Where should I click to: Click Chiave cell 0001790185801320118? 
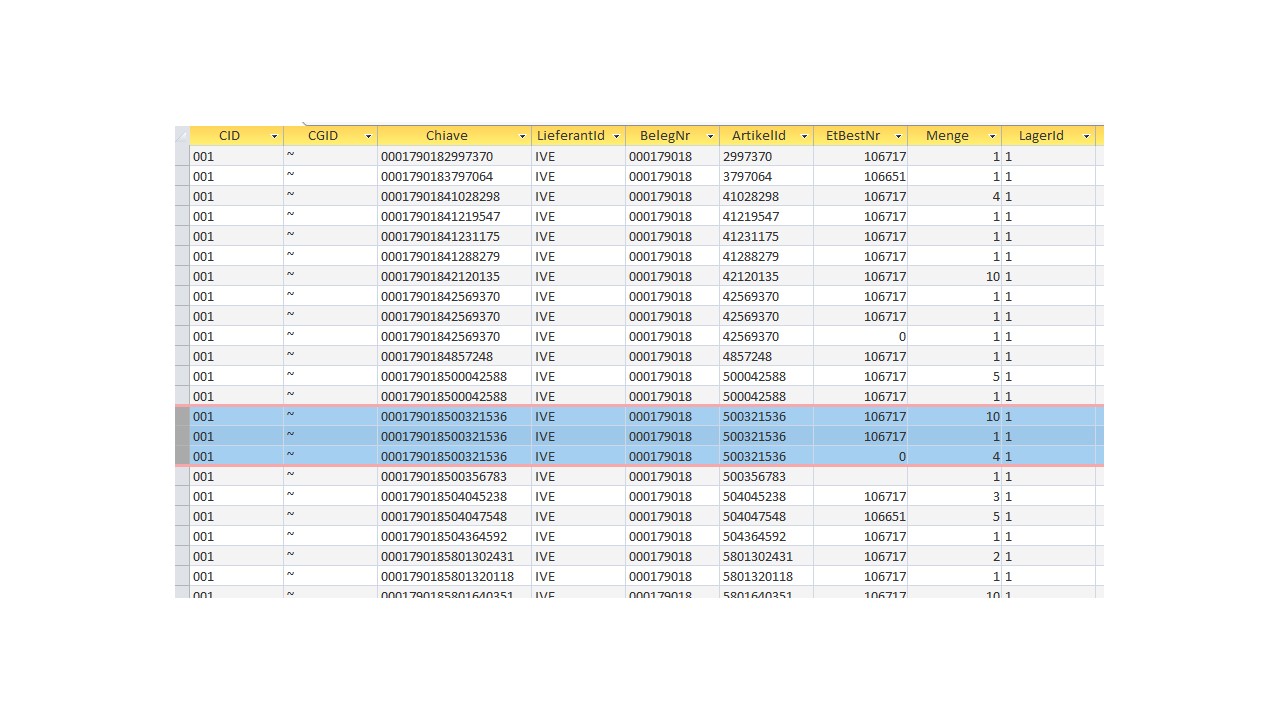point(454,576)
